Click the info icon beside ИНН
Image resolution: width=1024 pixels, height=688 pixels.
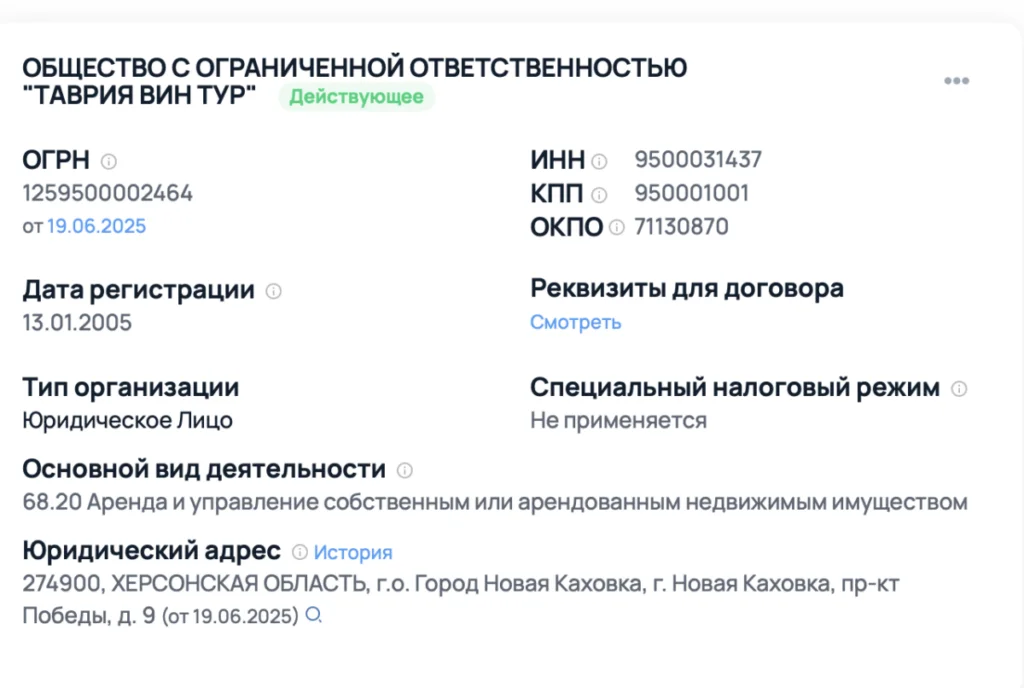(x=599, y=160)
